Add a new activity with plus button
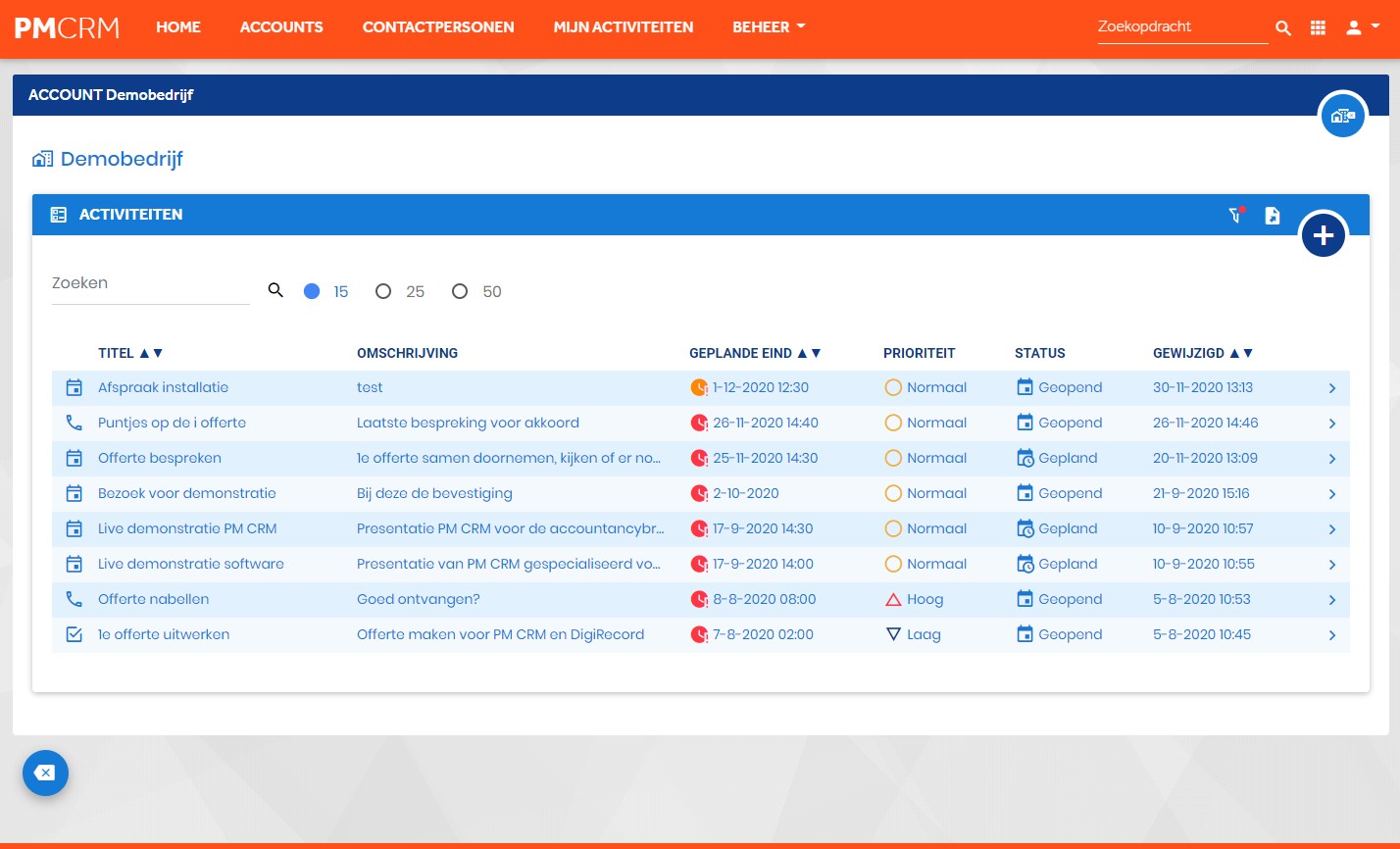The width and height of the screenshot is (1400, 849). click(x=1324, y=235)
